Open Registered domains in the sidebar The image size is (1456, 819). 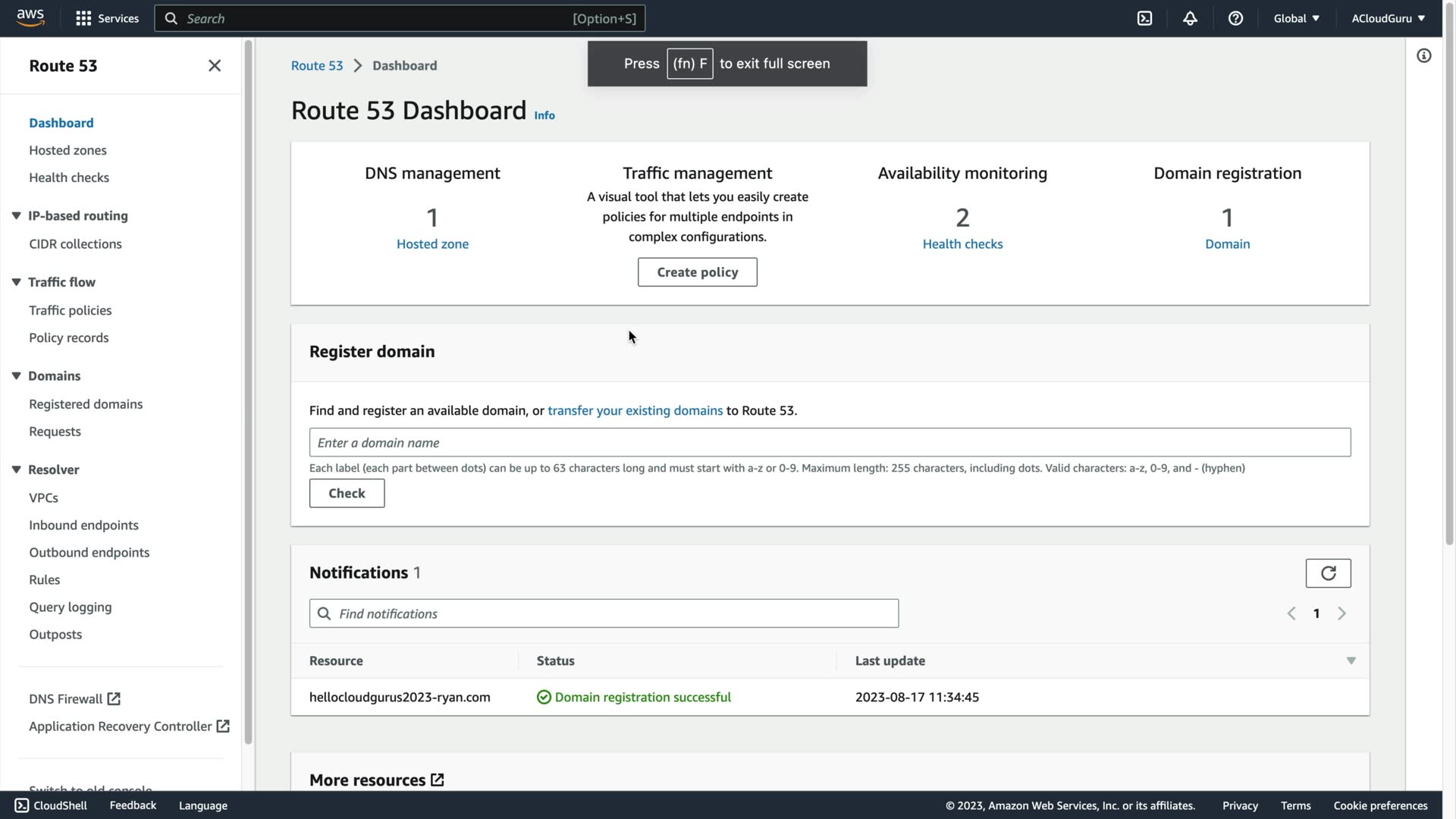tap(86, 404)
